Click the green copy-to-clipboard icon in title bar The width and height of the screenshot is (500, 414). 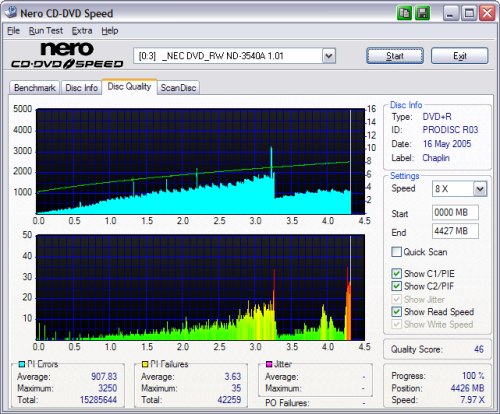coord(404,13)
